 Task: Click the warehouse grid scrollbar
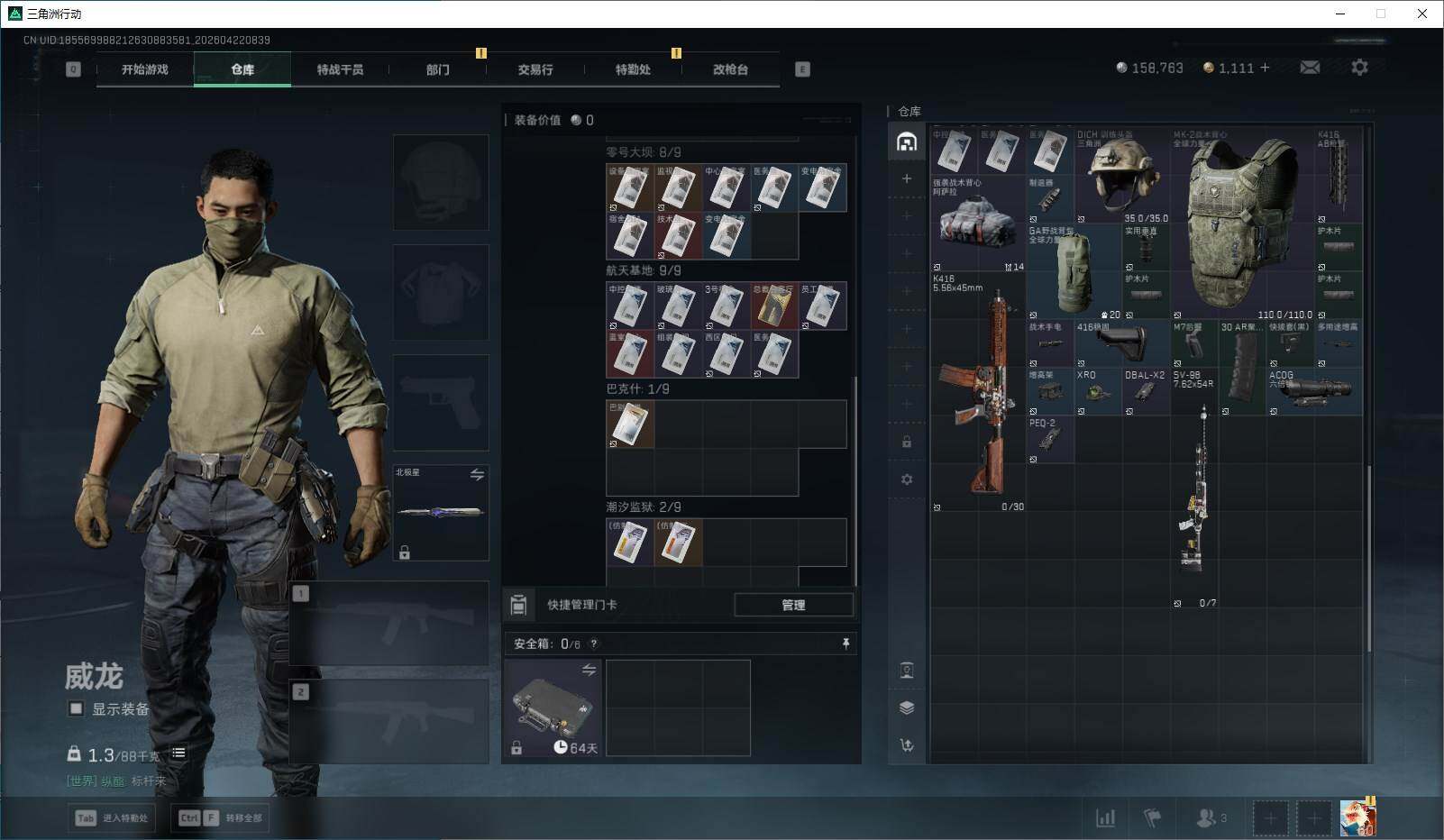click(x=1369, y=559)
